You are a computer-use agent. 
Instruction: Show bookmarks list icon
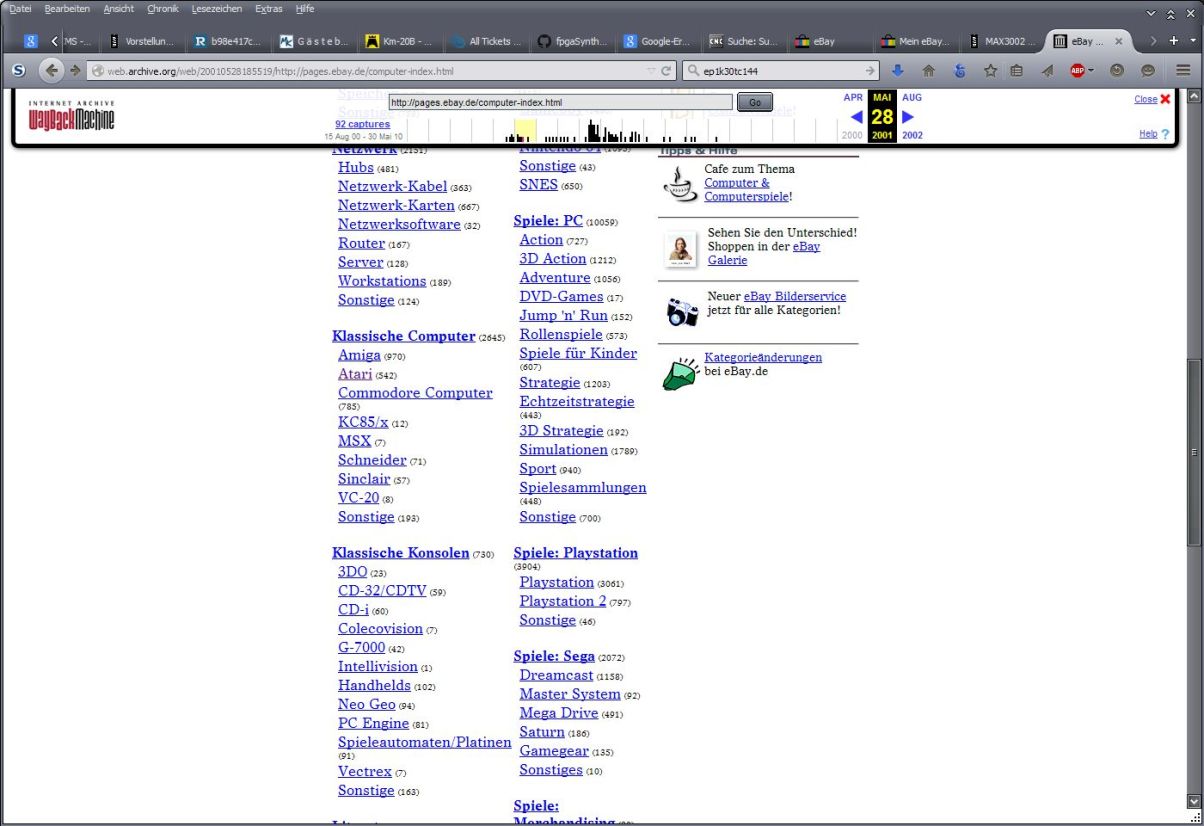pyautogui.click(x=1016, y=71)
